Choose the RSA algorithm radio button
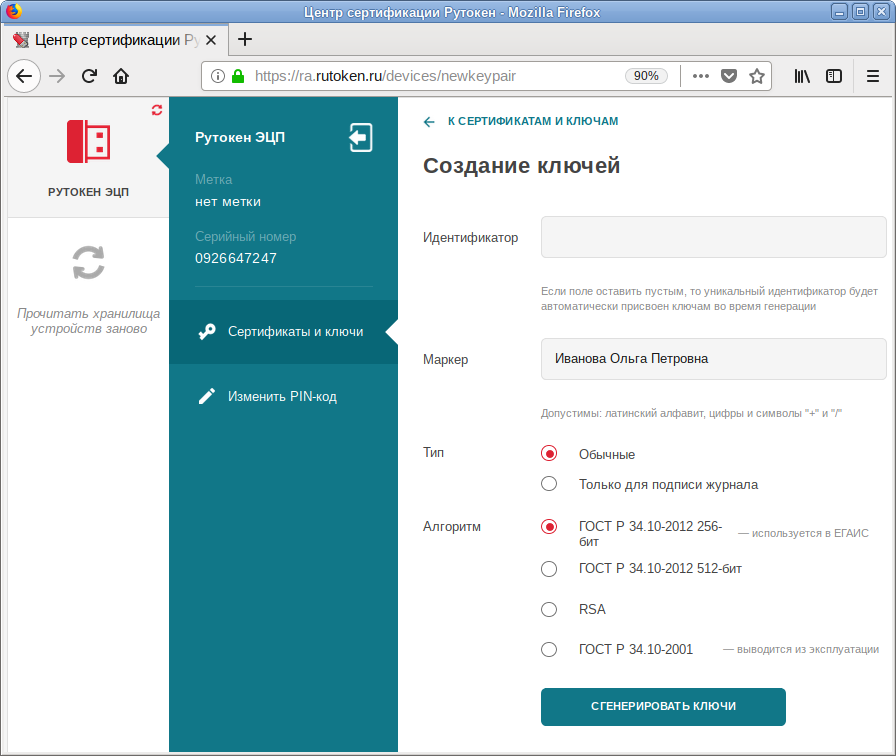This screenshot has width=896, height=756. [x=549, y=610]
